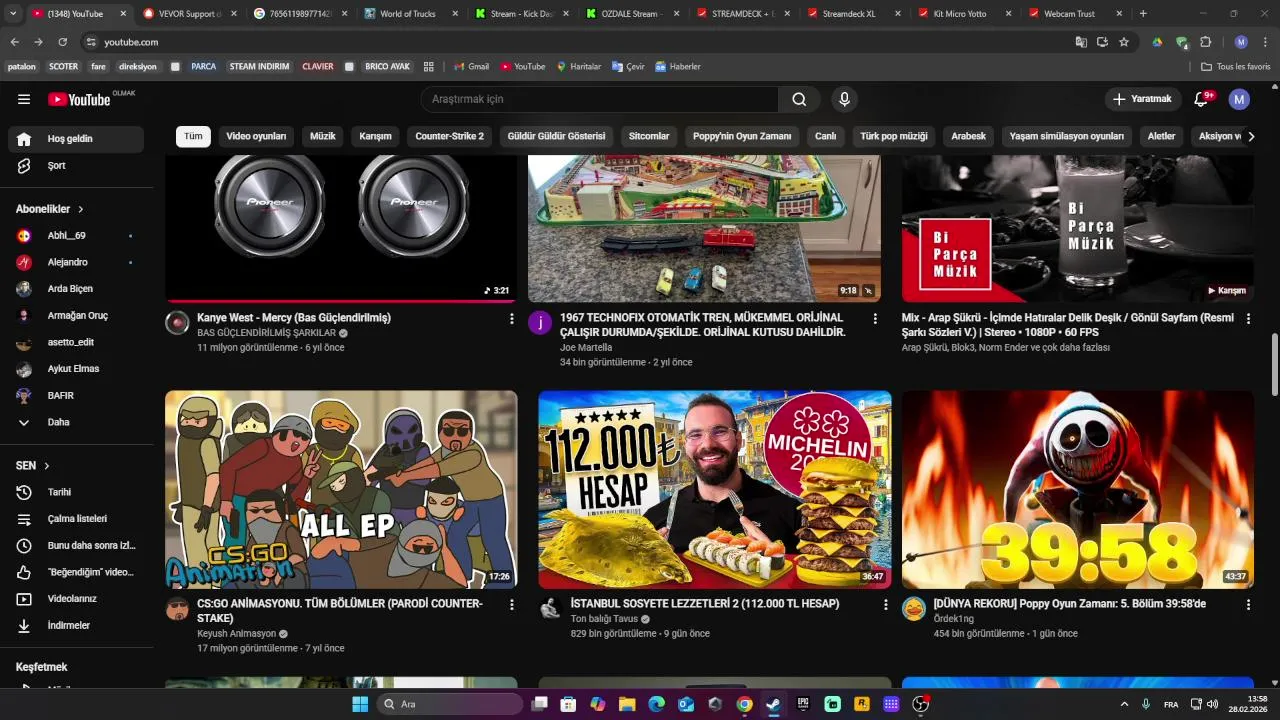The image size is (1280, 720).
Task: Select the Counter-Strike 2 filter chip
Action: point(449,136)
